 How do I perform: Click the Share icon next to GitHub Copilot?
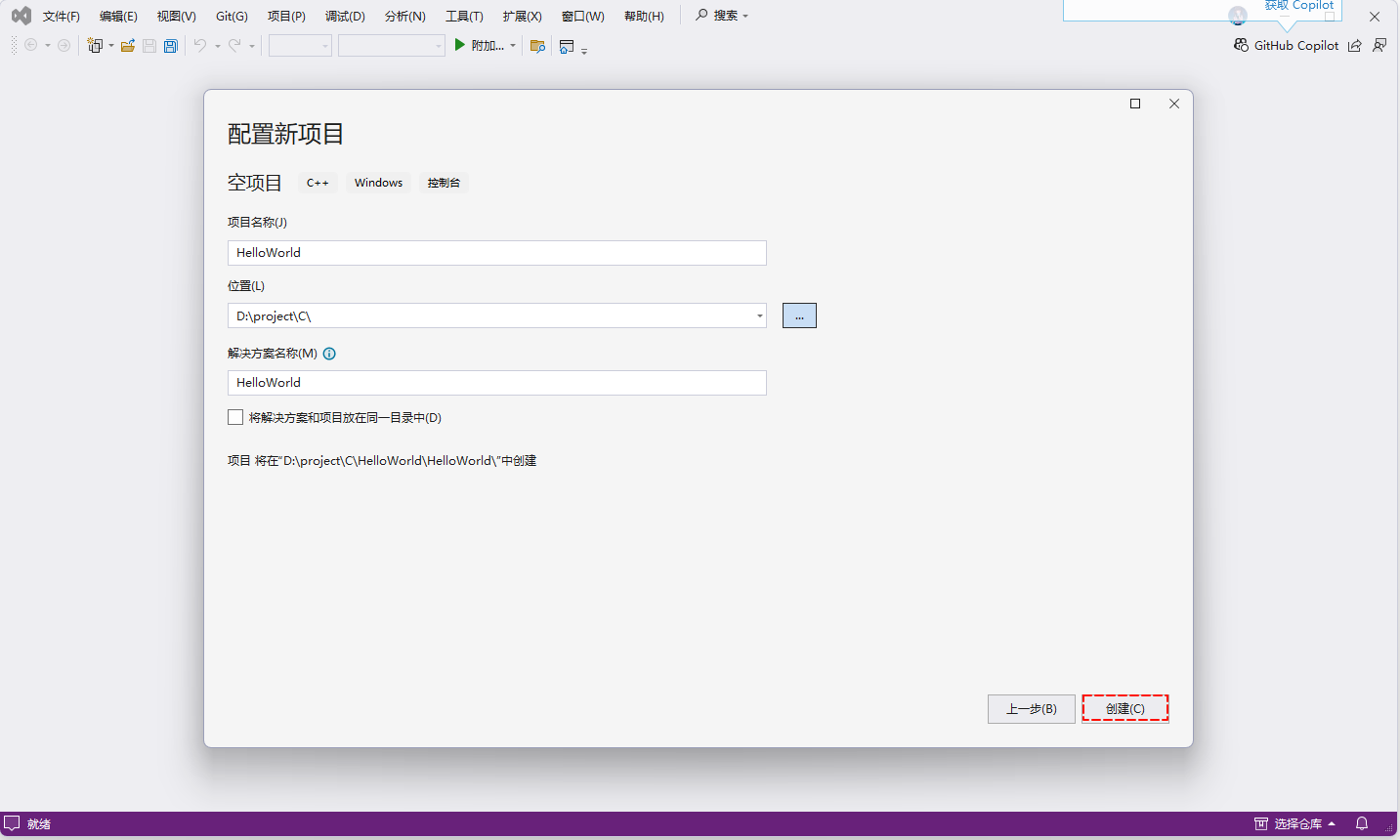click(1354, 46)
